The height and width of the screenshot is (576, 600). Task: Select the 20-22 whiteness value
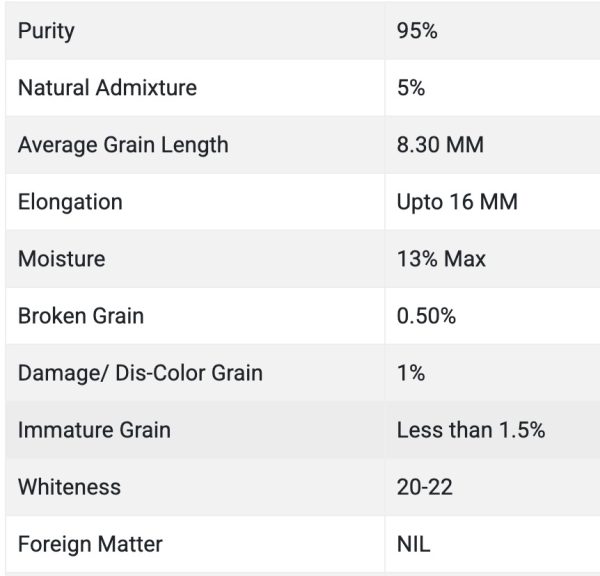coord(423,487)
